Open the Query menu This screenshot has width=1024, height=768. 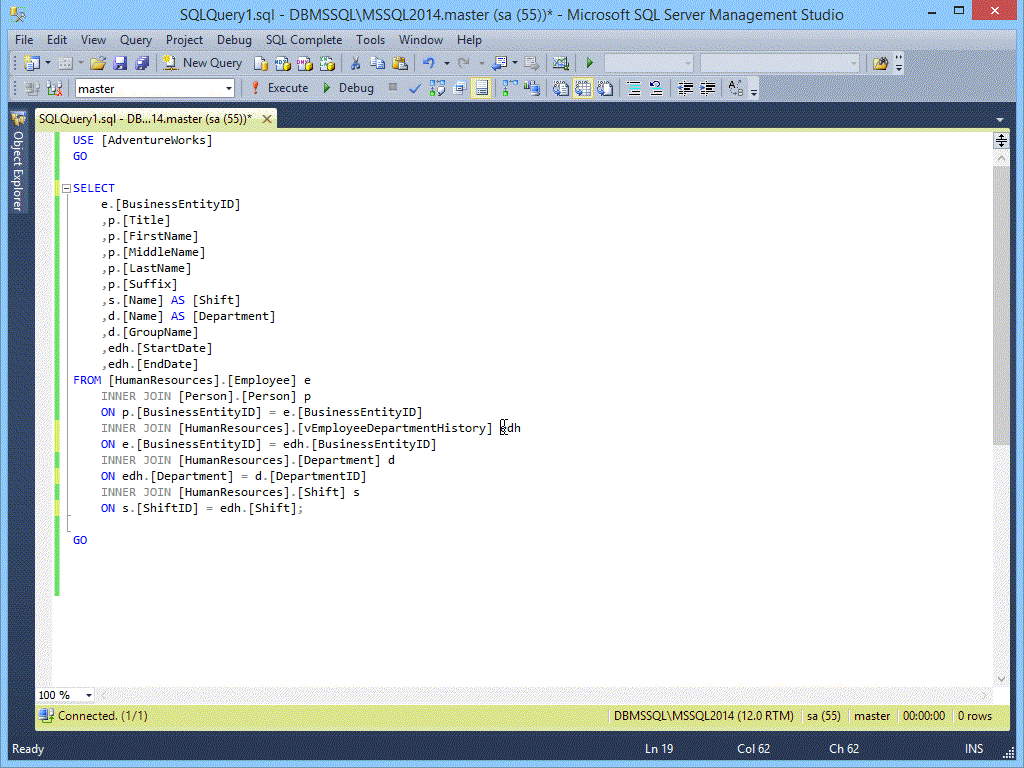pos(135,40)
